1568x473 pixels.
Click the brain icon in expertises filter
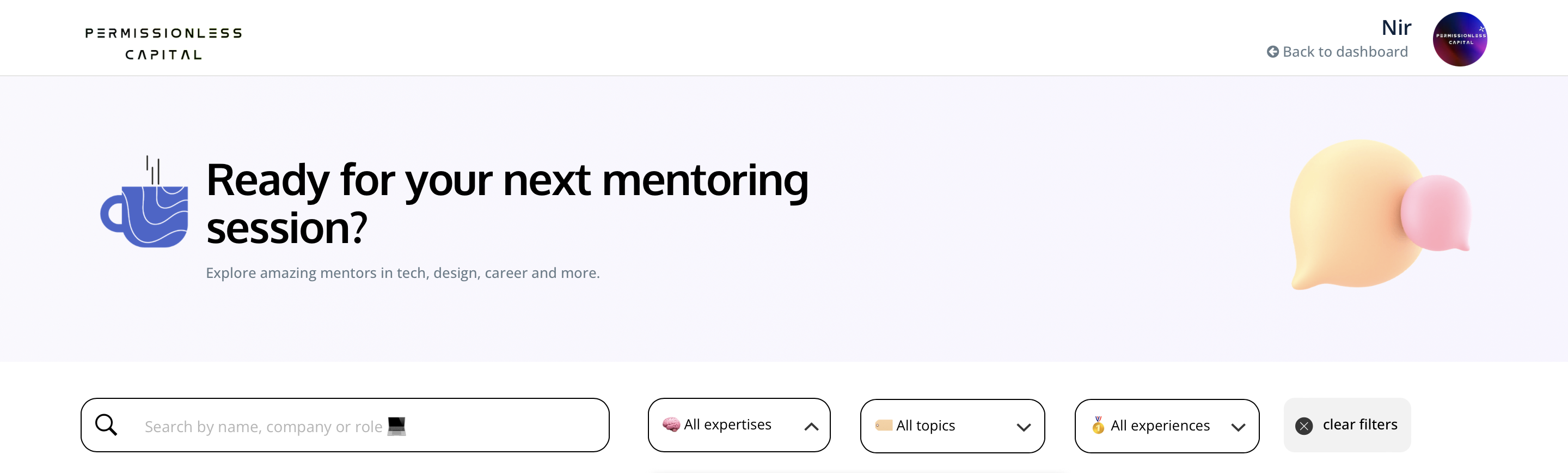tap(671, 425)
